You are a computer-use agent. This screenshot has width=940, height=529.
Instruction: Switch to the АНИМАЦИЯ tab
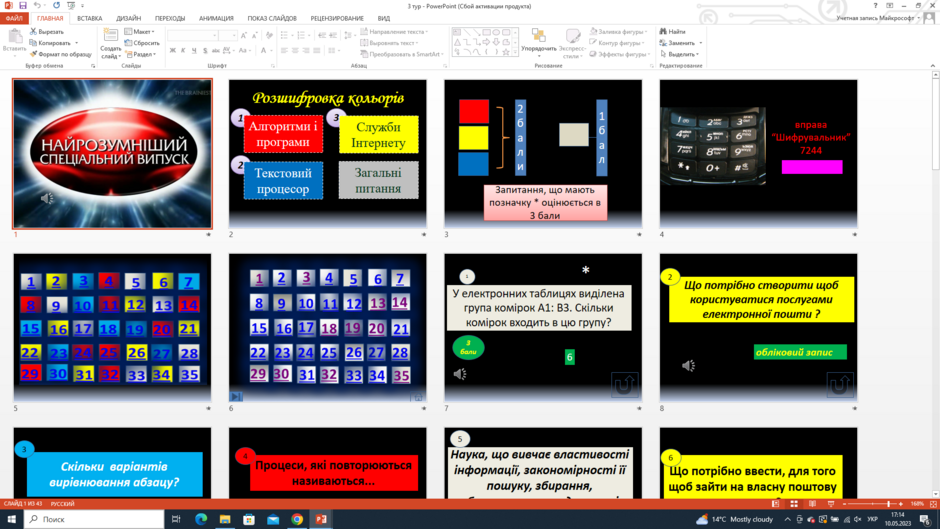pos(216,19)
